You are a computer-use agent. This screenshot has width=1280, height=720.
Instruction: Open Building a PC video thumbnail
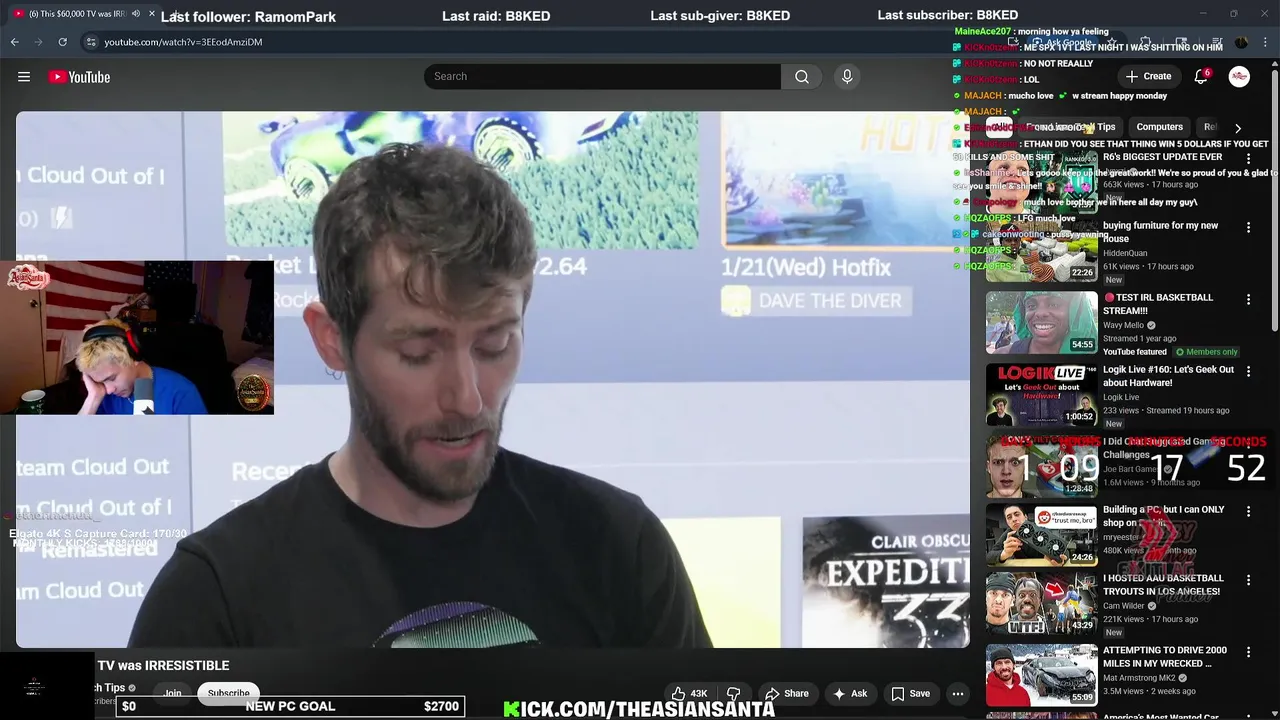point(1042,535)
